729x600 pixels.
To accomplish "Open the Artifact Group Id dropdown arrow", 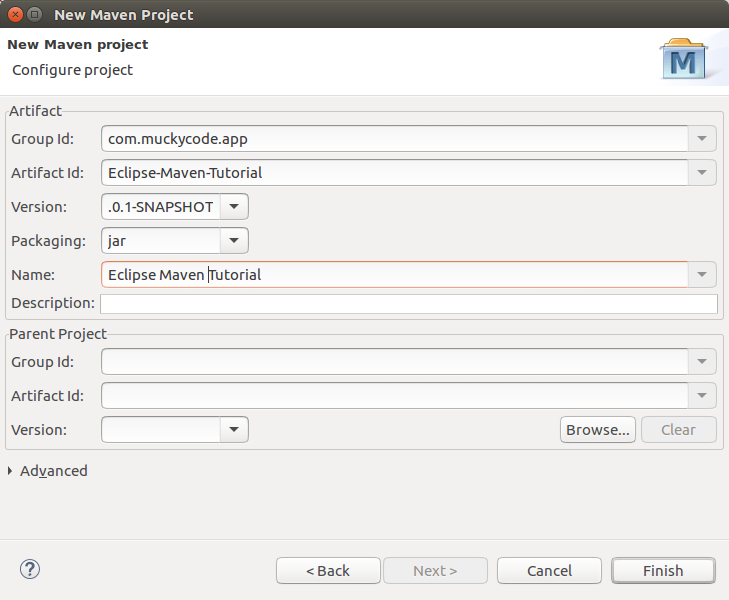I will point(702,138).
